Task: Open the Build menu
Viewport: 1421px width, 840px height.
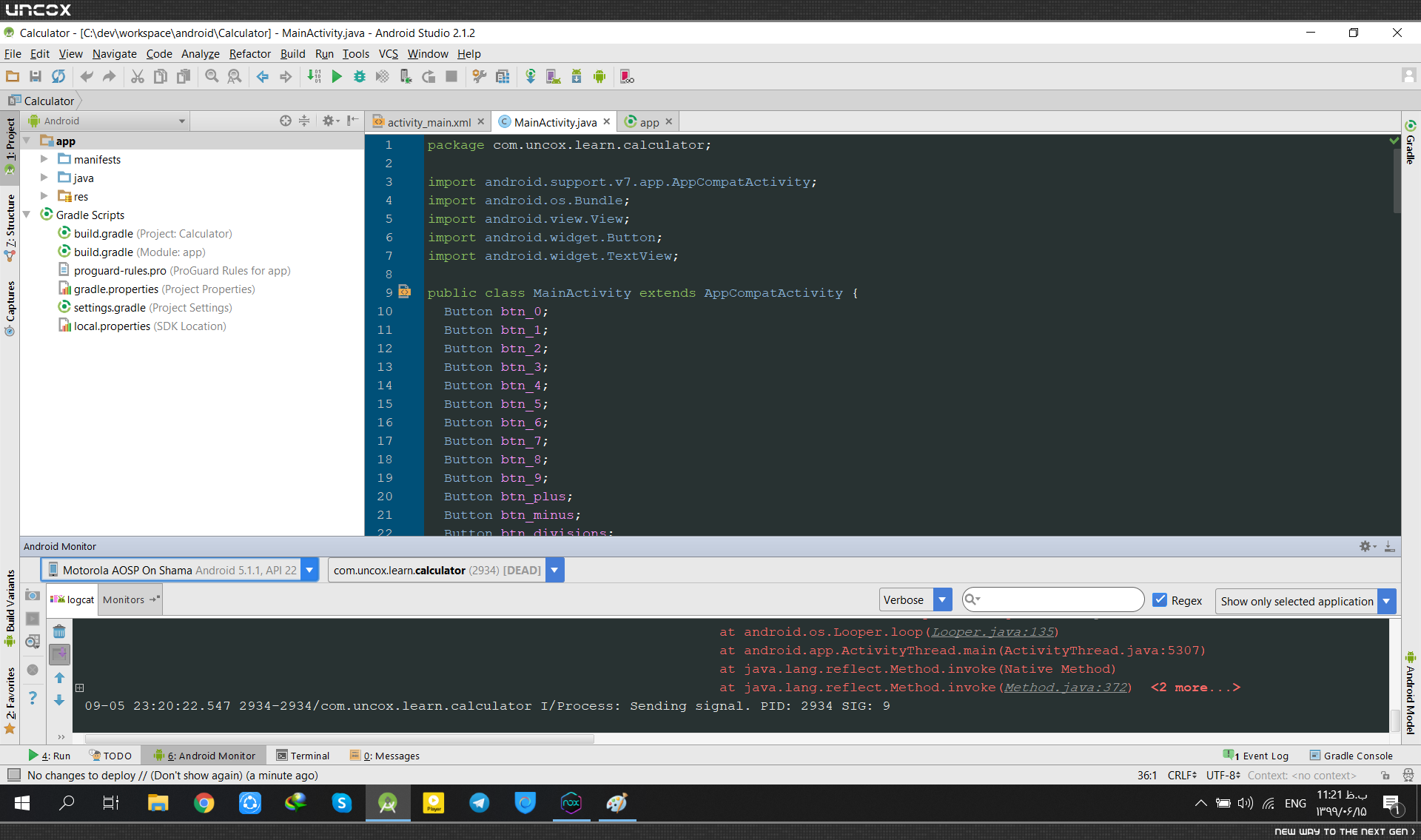Action: pos(292,53)
